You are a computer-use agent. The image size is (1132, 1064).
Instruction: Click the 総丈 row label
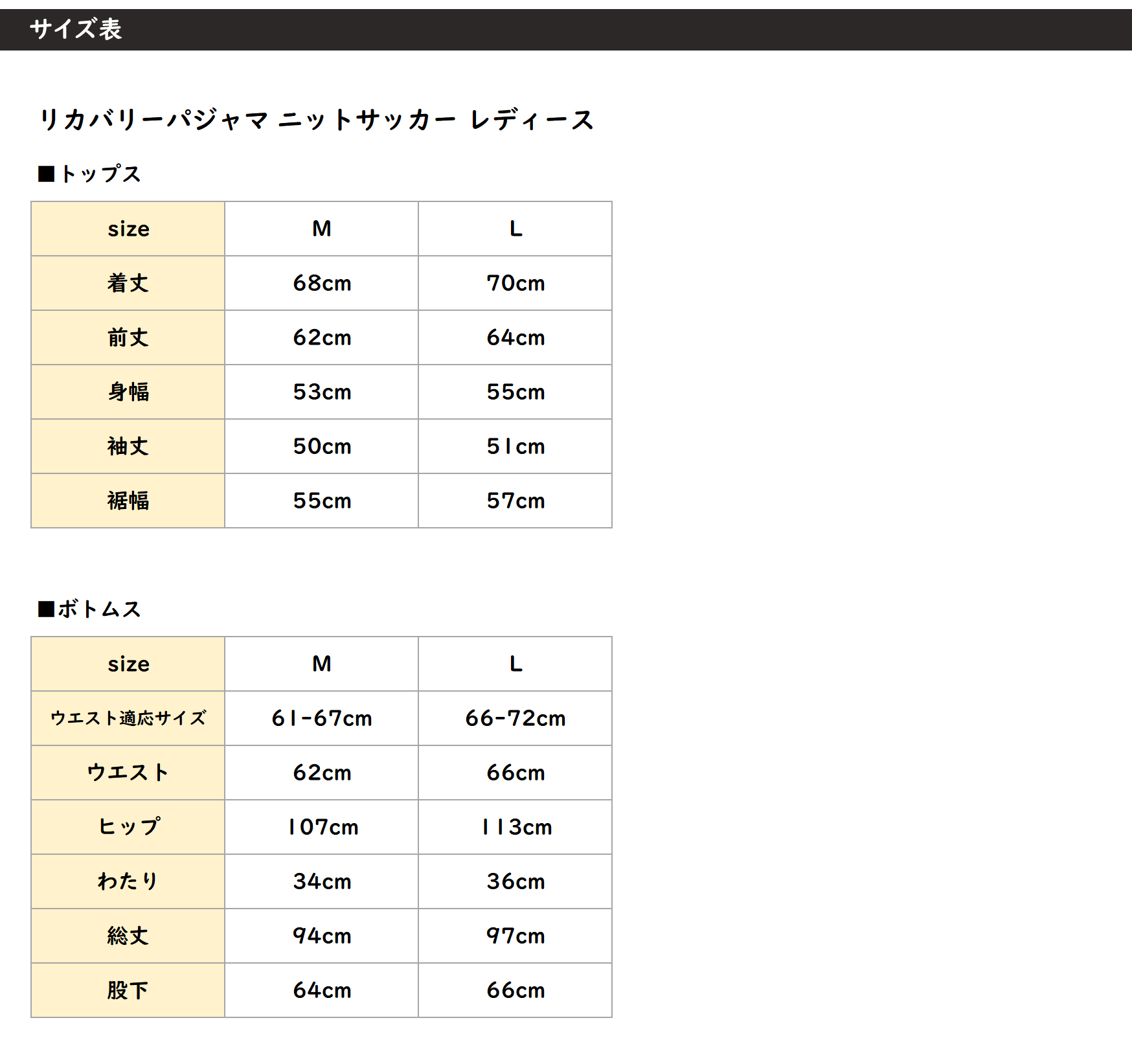click(128, 936)
